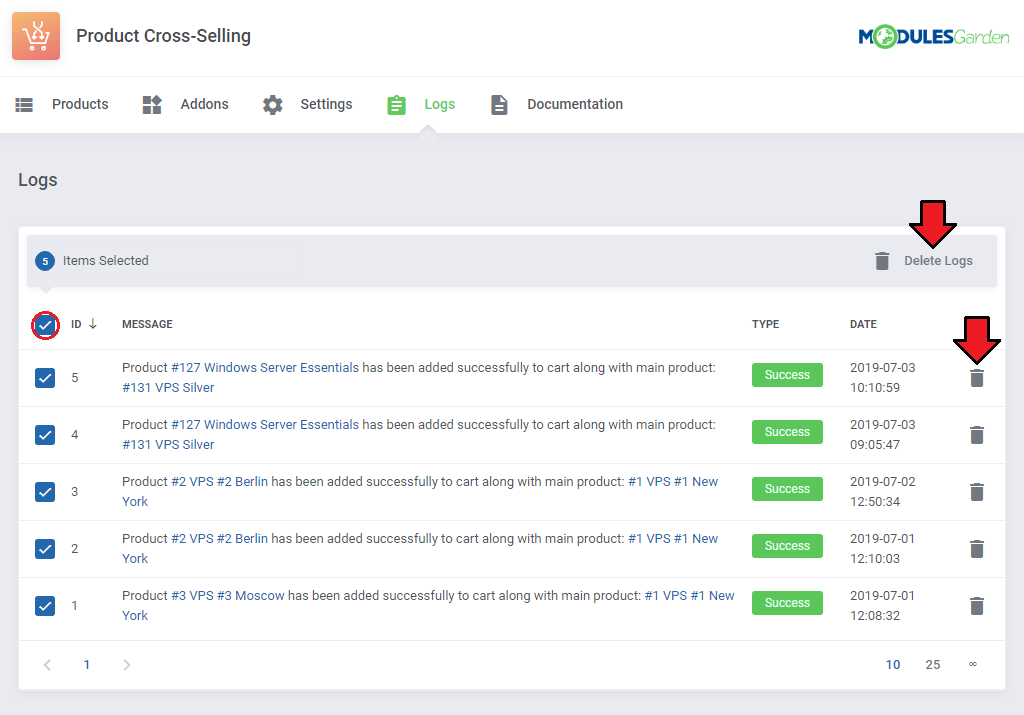Screen dimensions: 1024x715
Task: Uncheck the select-all checkbox in header
Action: click(x=45, y=325)
